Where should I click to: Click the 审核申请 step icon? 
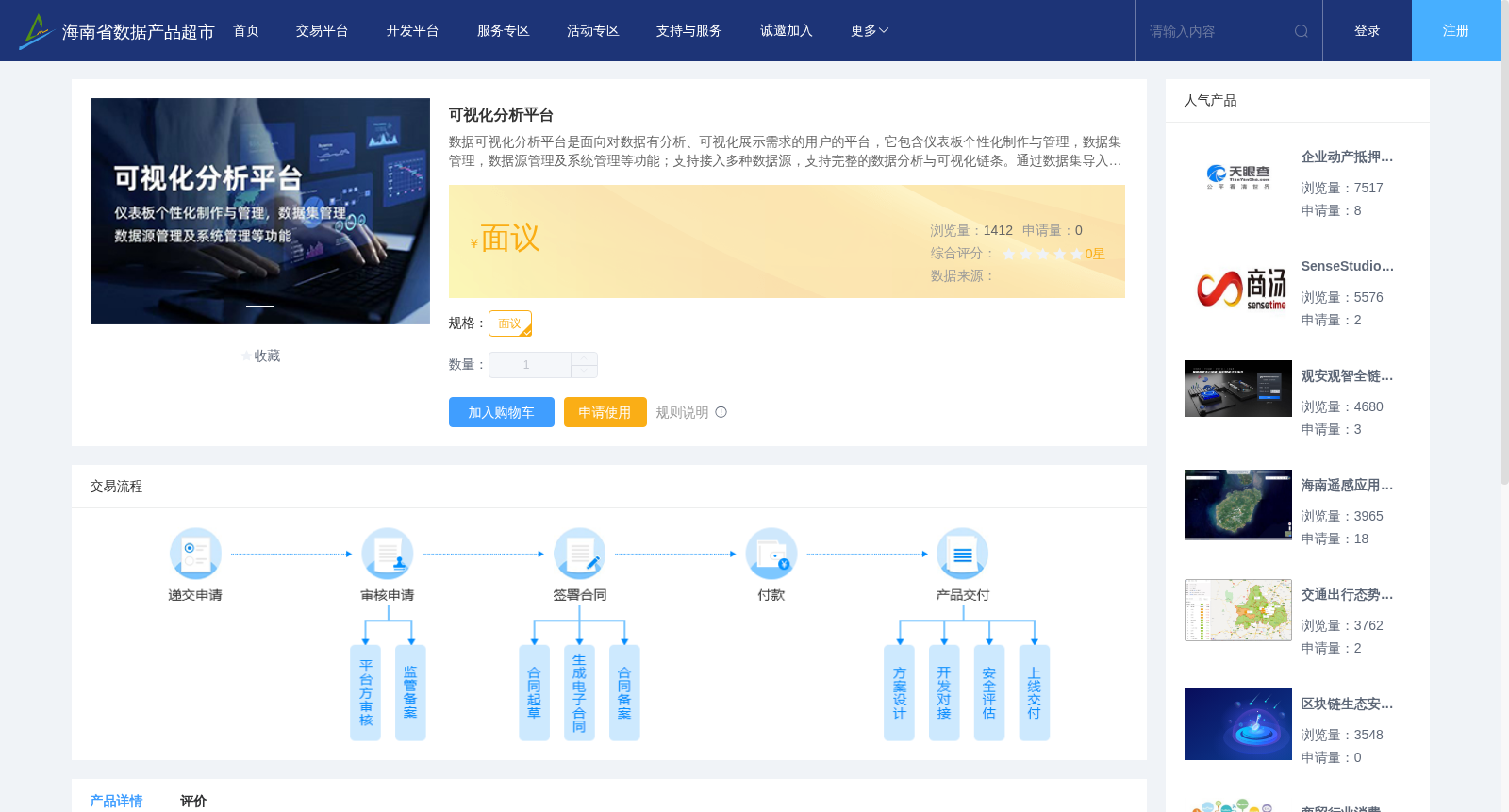coord(388,554)
